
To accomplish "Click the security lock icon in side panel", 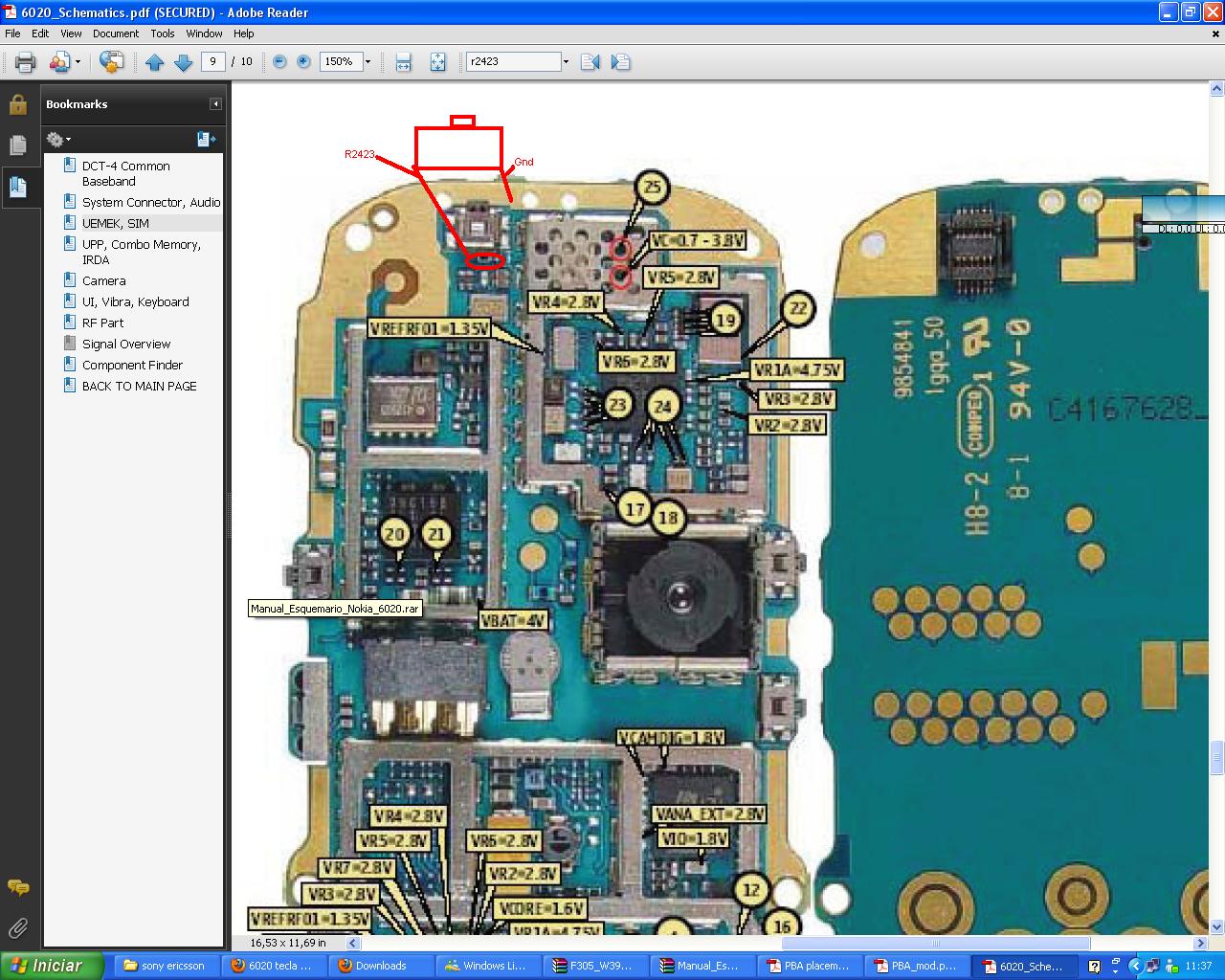I will coord(17,103).
